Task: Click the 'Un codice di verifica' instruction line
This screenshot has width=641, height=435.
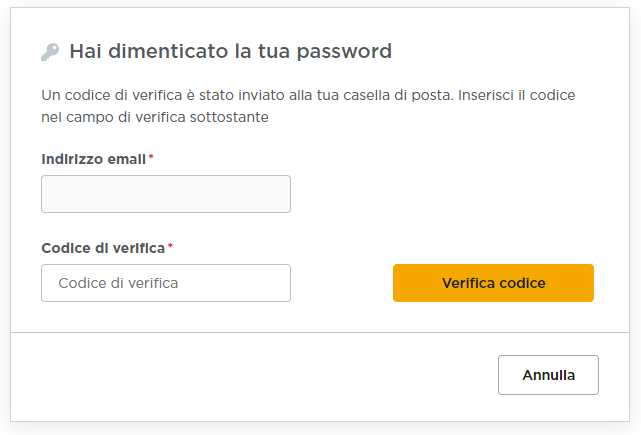Action: tap(308, 96)
